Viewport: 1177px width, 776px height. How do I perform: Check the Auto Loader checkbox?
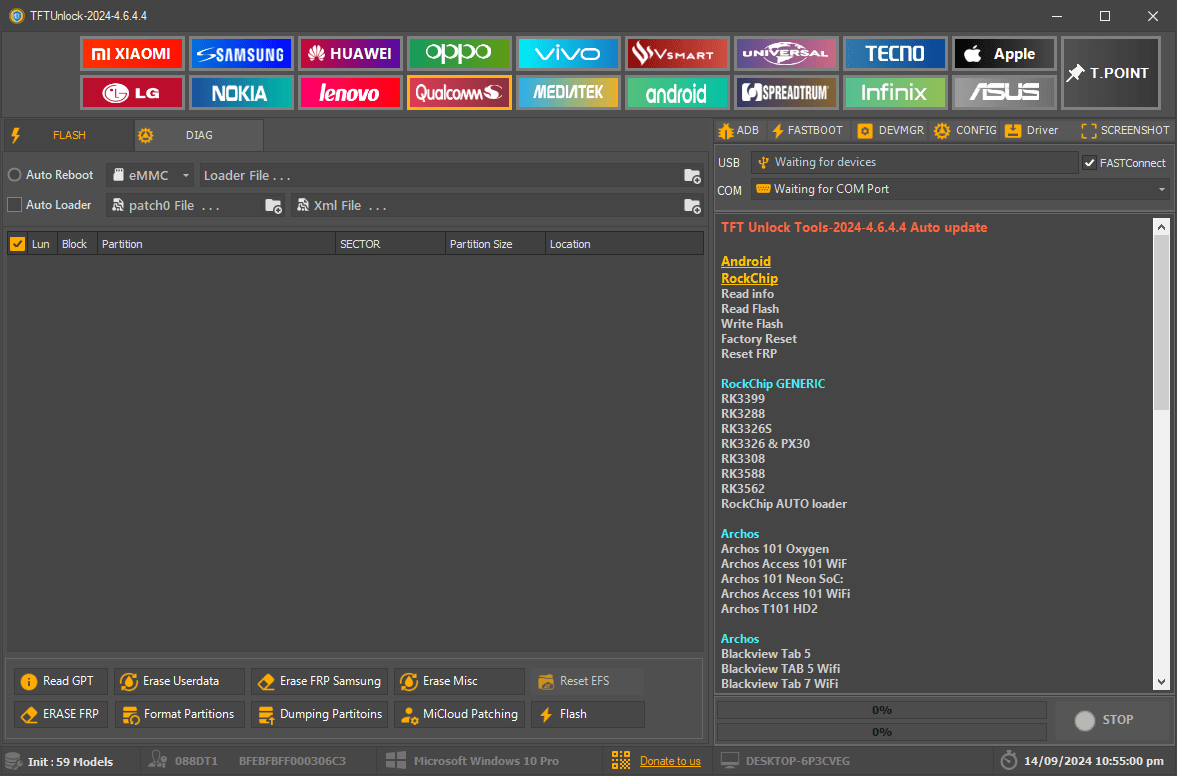pos(15,205)
